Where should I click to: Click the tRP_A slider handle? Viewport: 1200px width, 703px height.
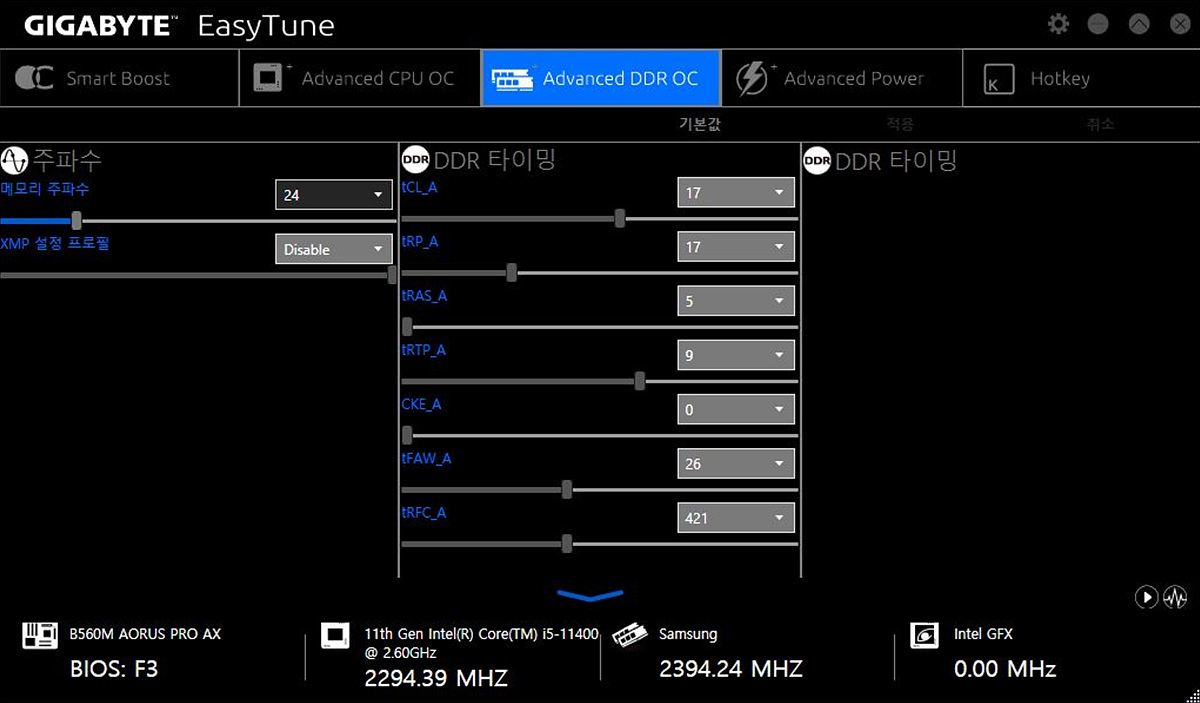pos(512,272)
